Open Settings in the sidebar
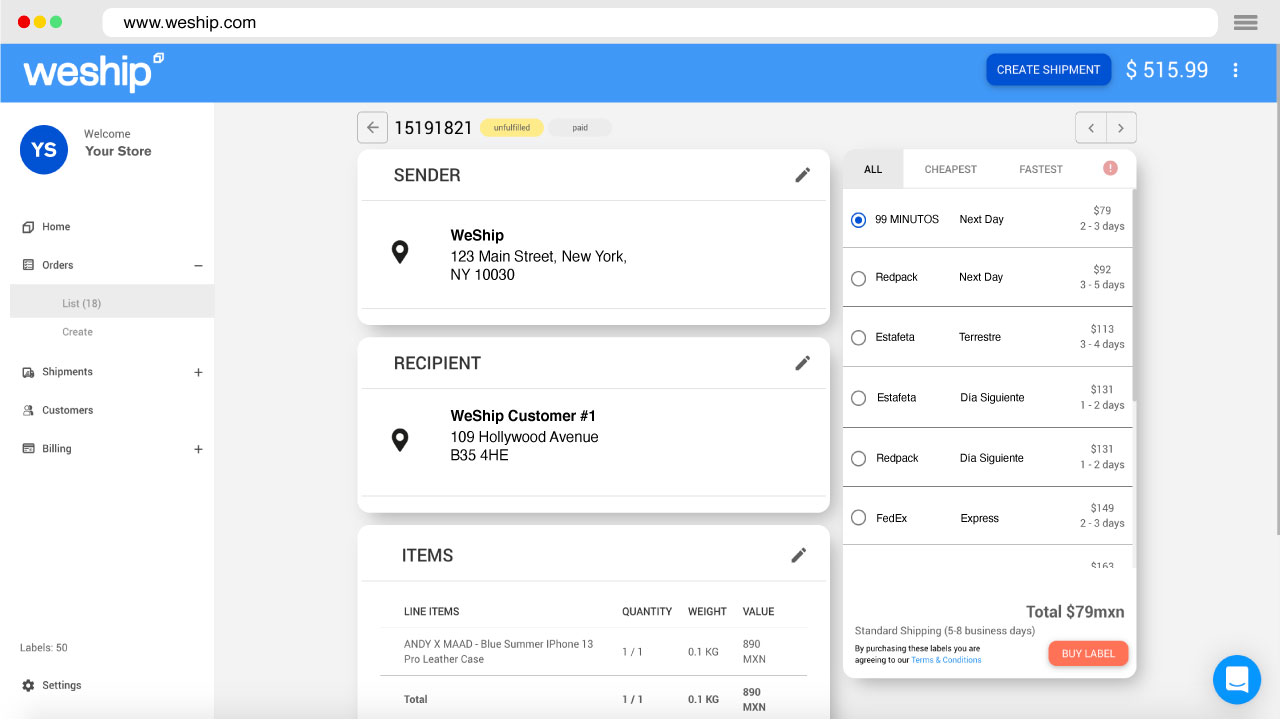Viewport: 1280px width, 720px height. pyautogui.click(x=62, y=686)
